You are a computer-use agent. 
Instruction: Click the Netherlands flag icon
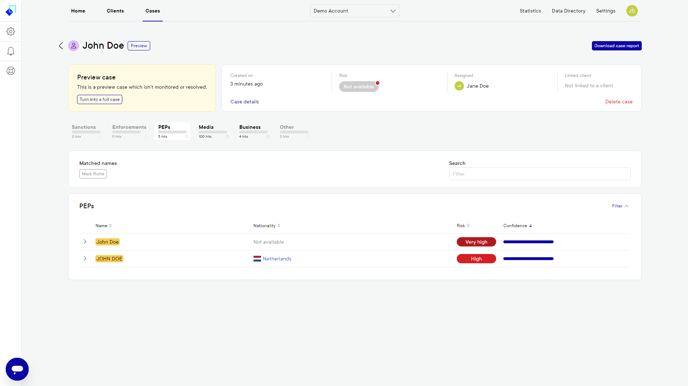pos(257,259)
